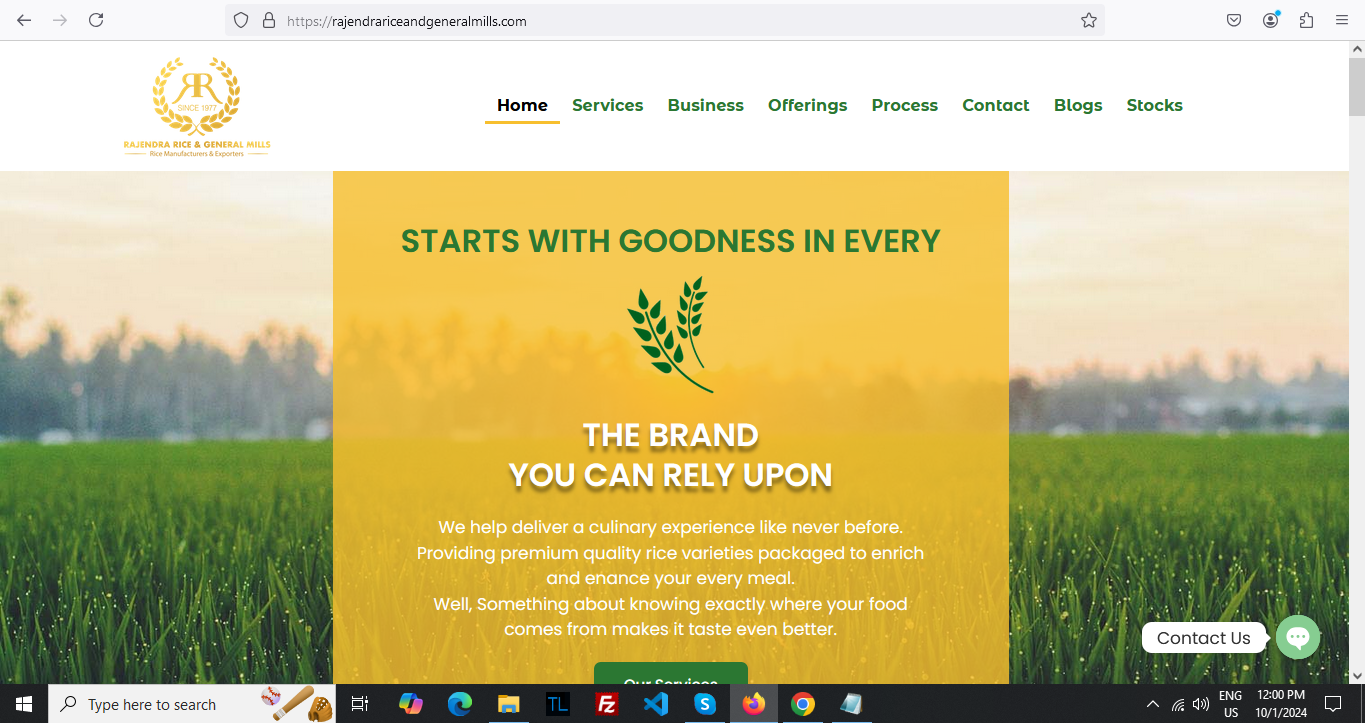
Task: View site security via padlock icon
Action: point(268,20)
